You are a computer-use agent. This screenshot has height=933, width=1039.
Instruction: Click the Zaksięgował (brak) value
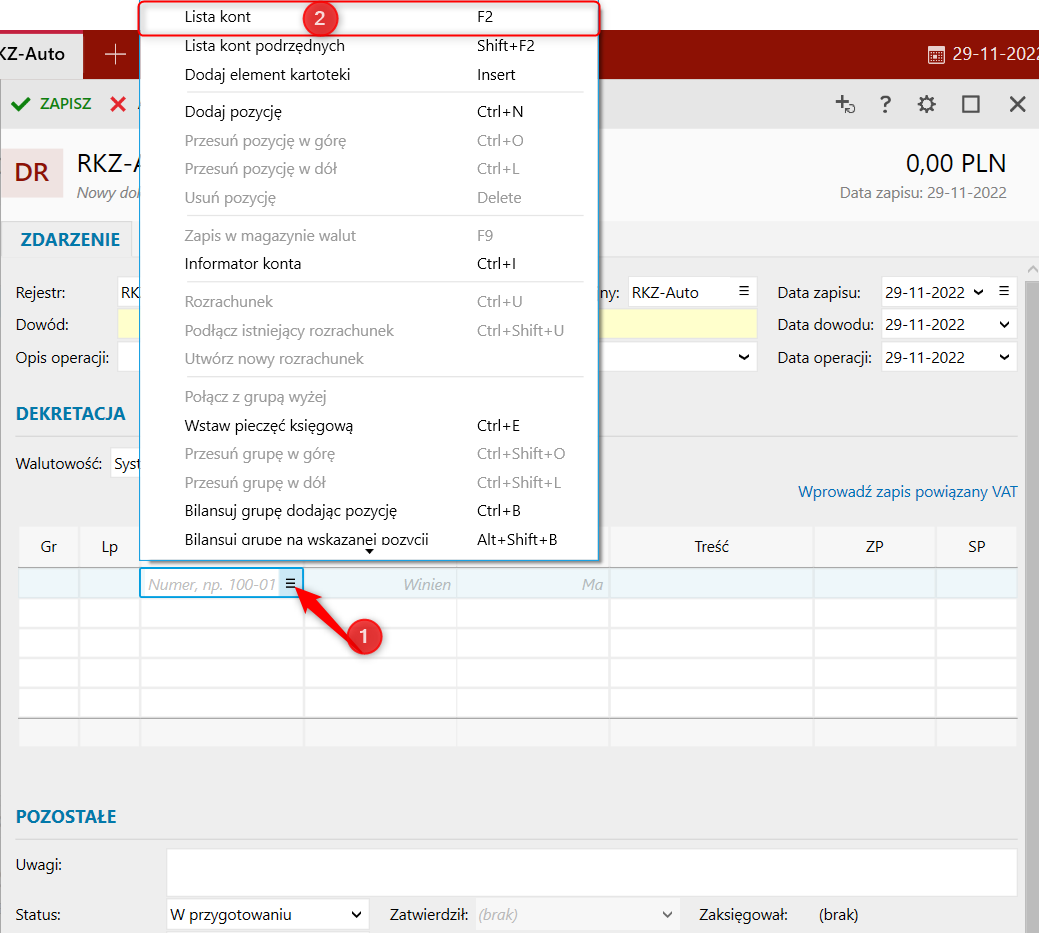pyautogui.click(x=838, y=914)
